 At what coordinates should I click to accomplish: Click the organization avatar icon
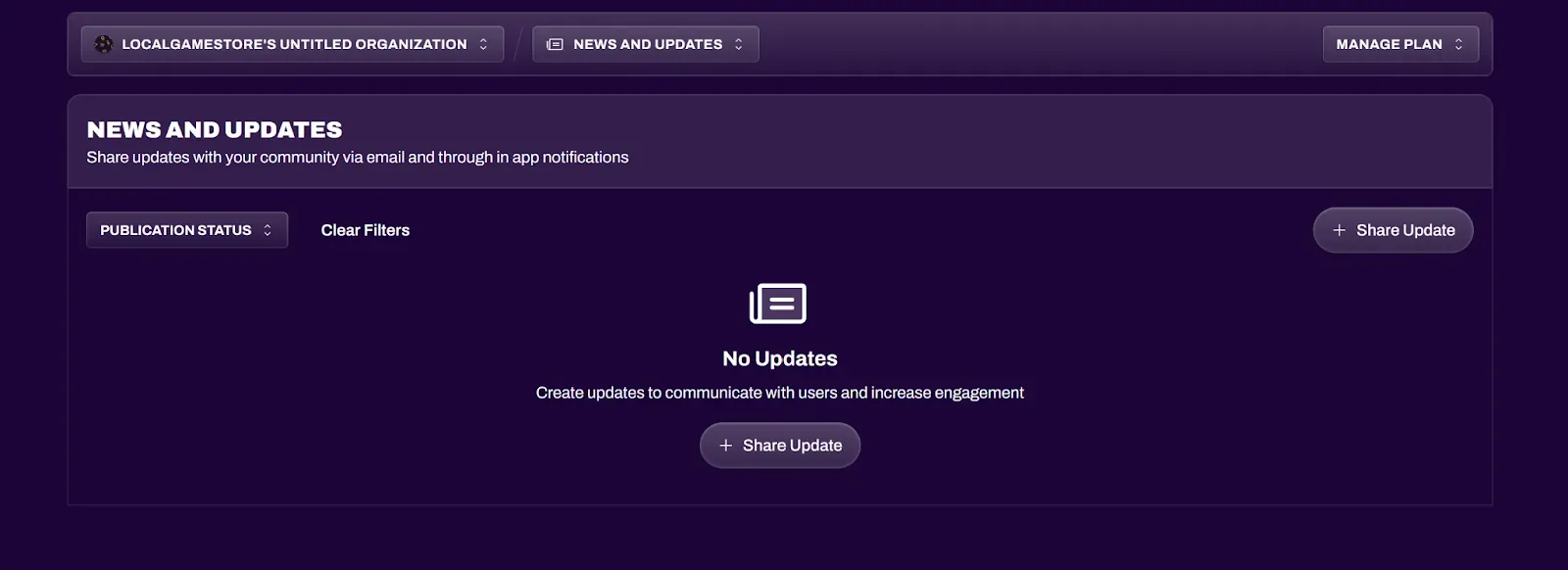click(103, 44)
